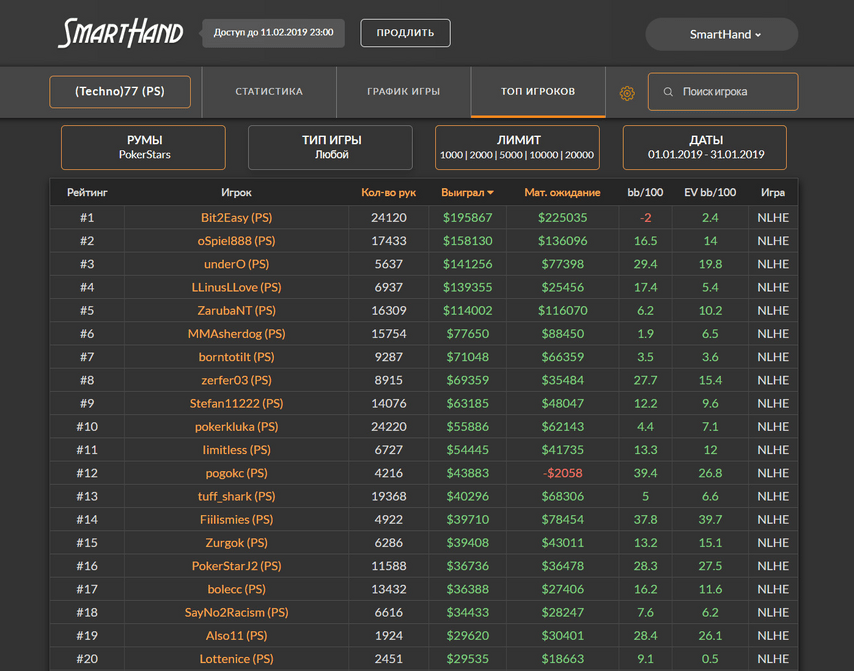Open player tuff_shark (PS)
This screenshot has height=671, width=854.
pyautogui.click(x=236, y=497)
